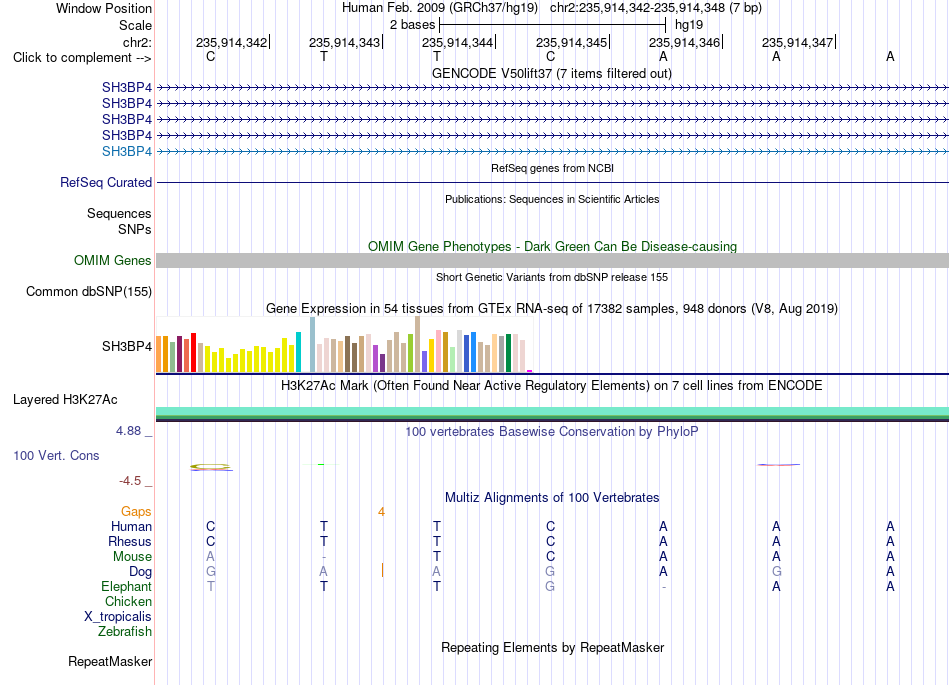Open the RefSeq Curated track label
The width and height of the screenshot is (950, 685).
(106, 182)
